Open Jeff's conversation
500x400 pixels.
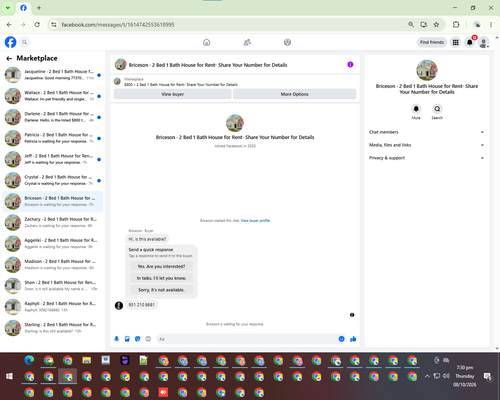53,159
